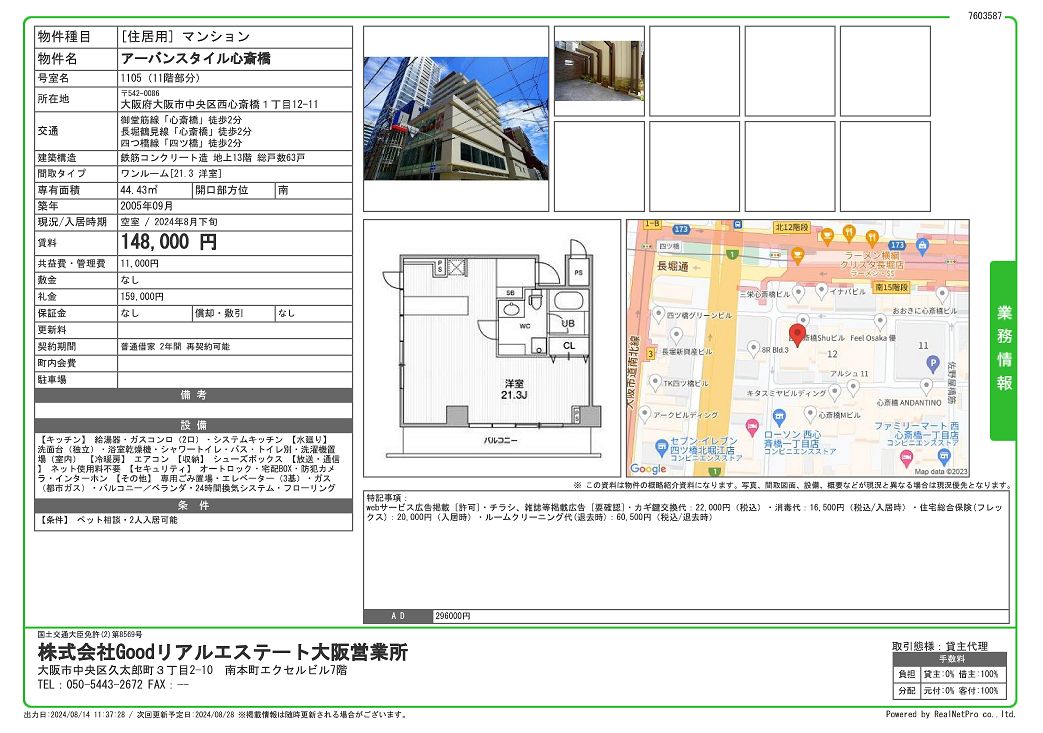Image resolution: width=1043 pixels, height=733 pixels.
Task: Click the gray pin for 心斎橋 ANDANTINO
Action: click(x=926, y=386)
